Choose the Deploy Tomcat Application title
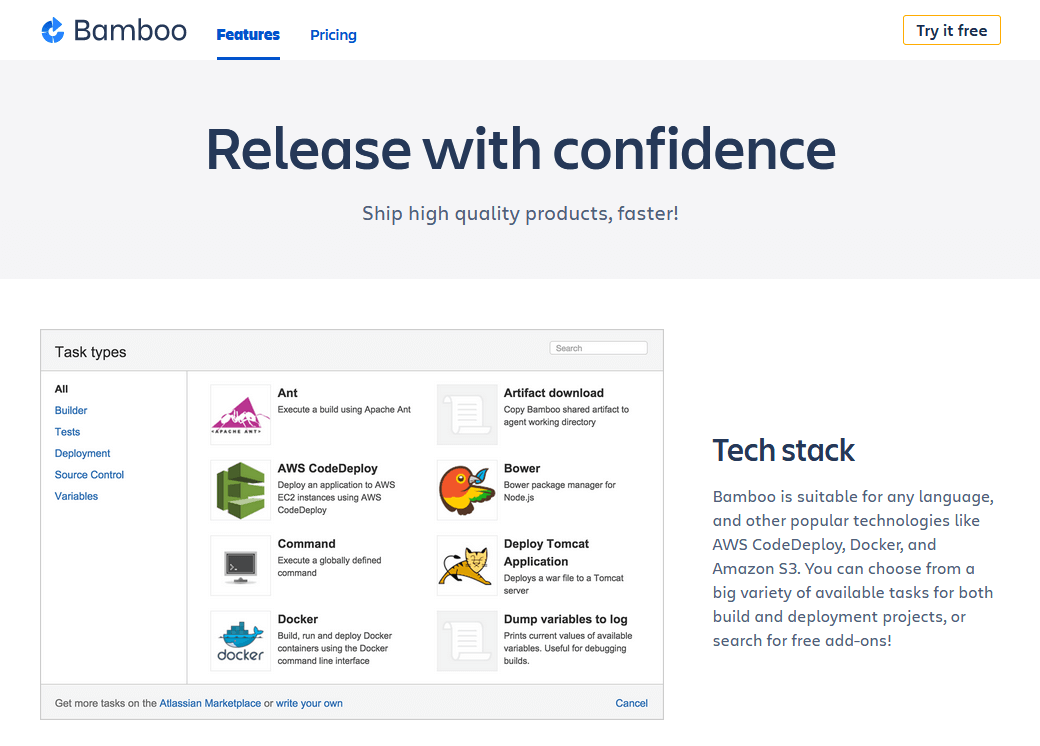This screenshot has height=746, width=1040. tap(546, 553)
